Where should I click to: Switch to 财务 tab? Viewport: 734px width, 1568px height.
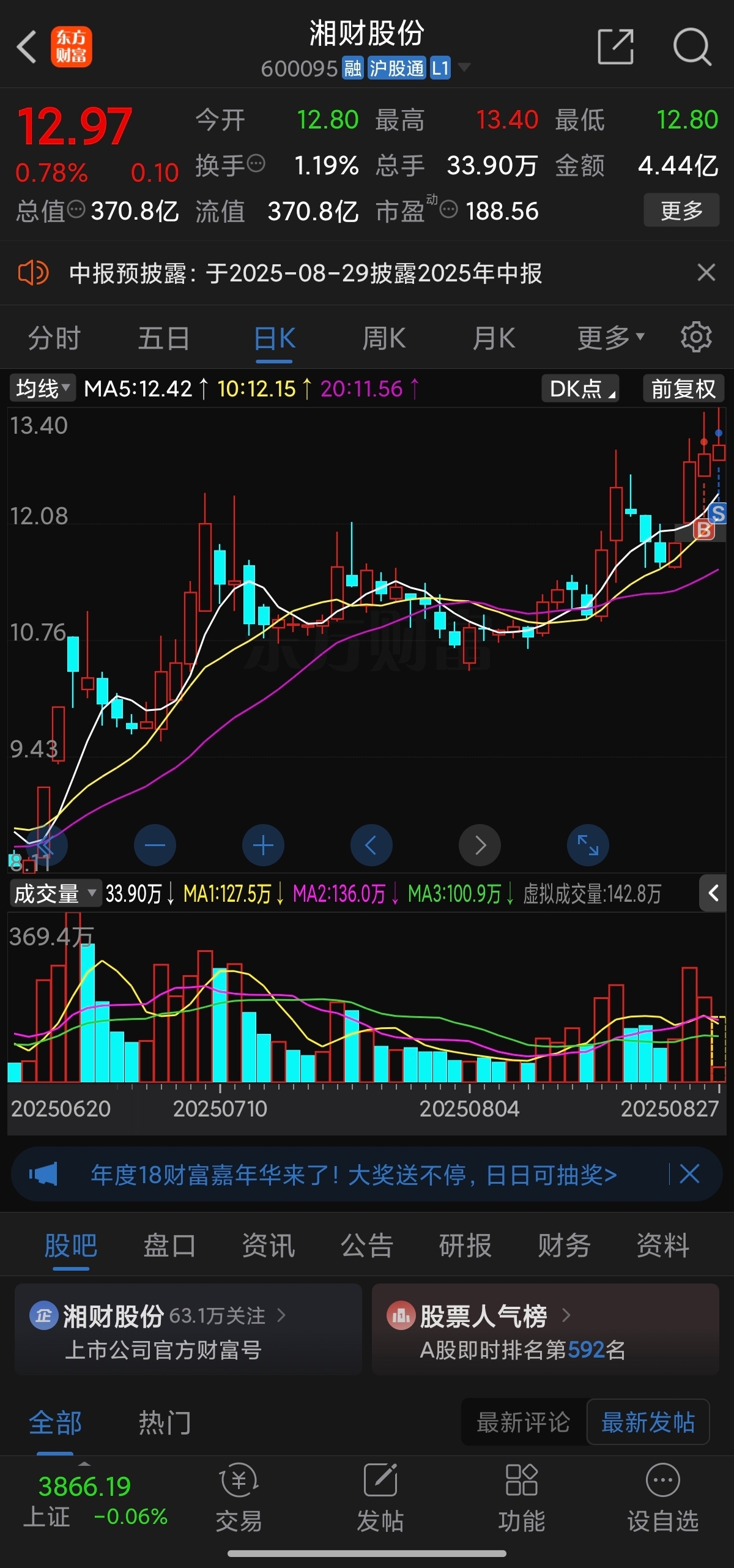[564, 1246]
